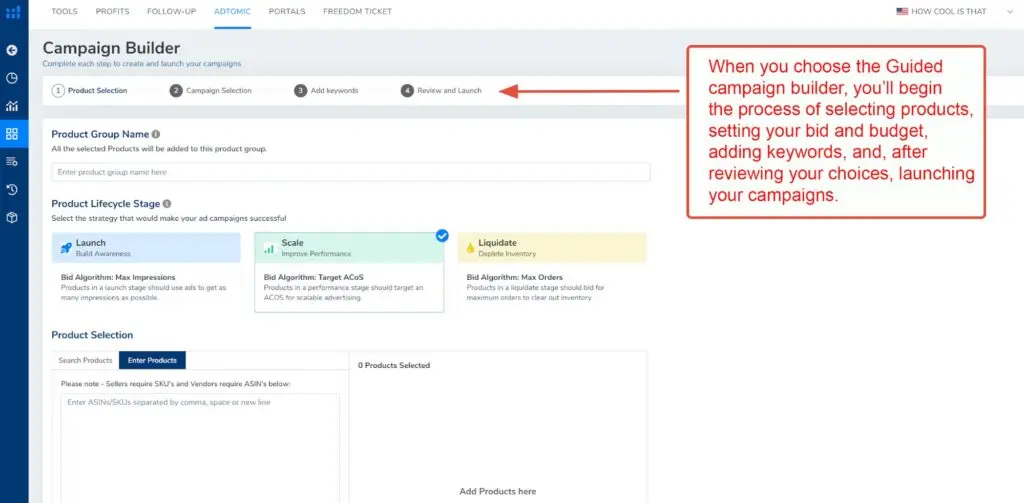1024x503 pixels.
Task: Click the info icon beside Product Lifecycle Stage
Action: pyautogui.click(x=167, y=203)
